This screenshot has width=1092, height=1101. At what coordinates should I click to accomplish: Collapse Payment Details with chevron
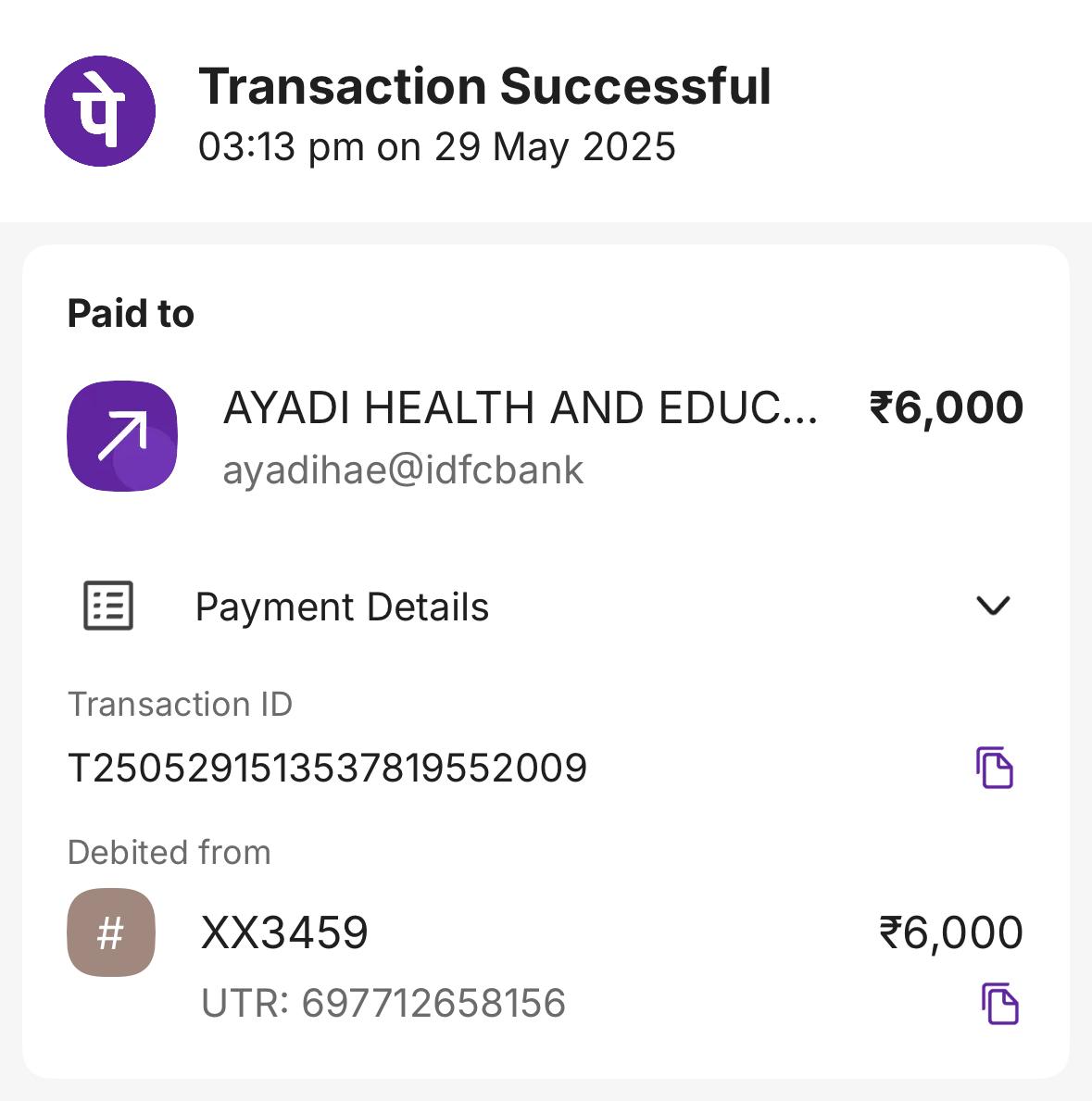click(x=993, y=606)
